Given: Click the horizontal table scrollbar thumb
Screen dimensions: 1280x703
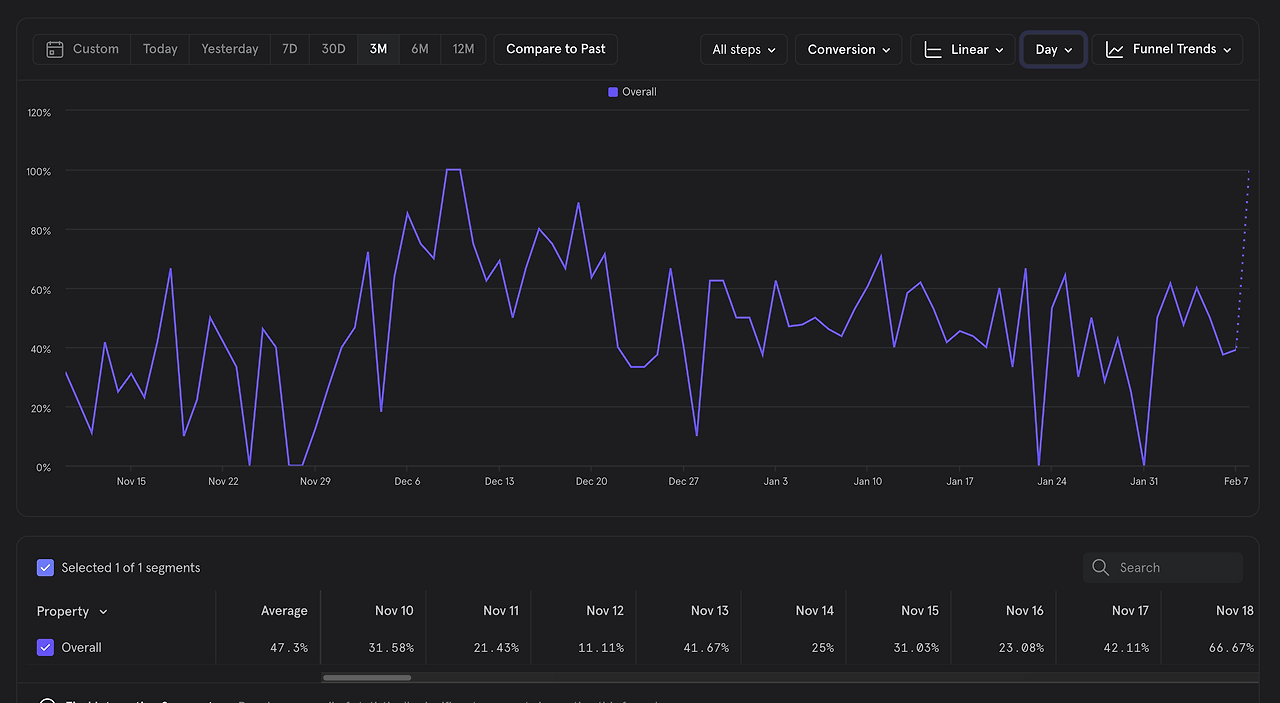Looking at the screenshot, I should pyautogui.click(x=366, y=677).
